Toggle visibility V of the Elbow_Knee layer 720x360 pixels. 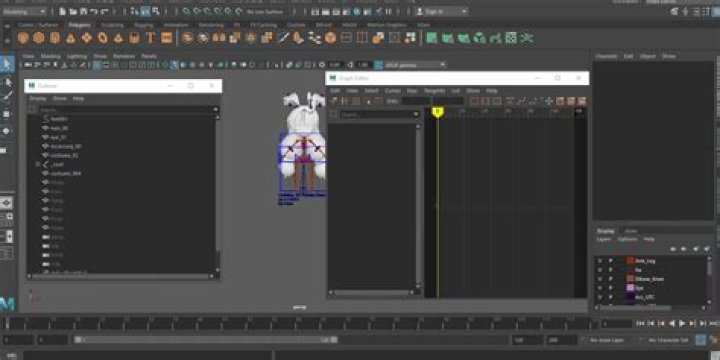coord(600,279)
